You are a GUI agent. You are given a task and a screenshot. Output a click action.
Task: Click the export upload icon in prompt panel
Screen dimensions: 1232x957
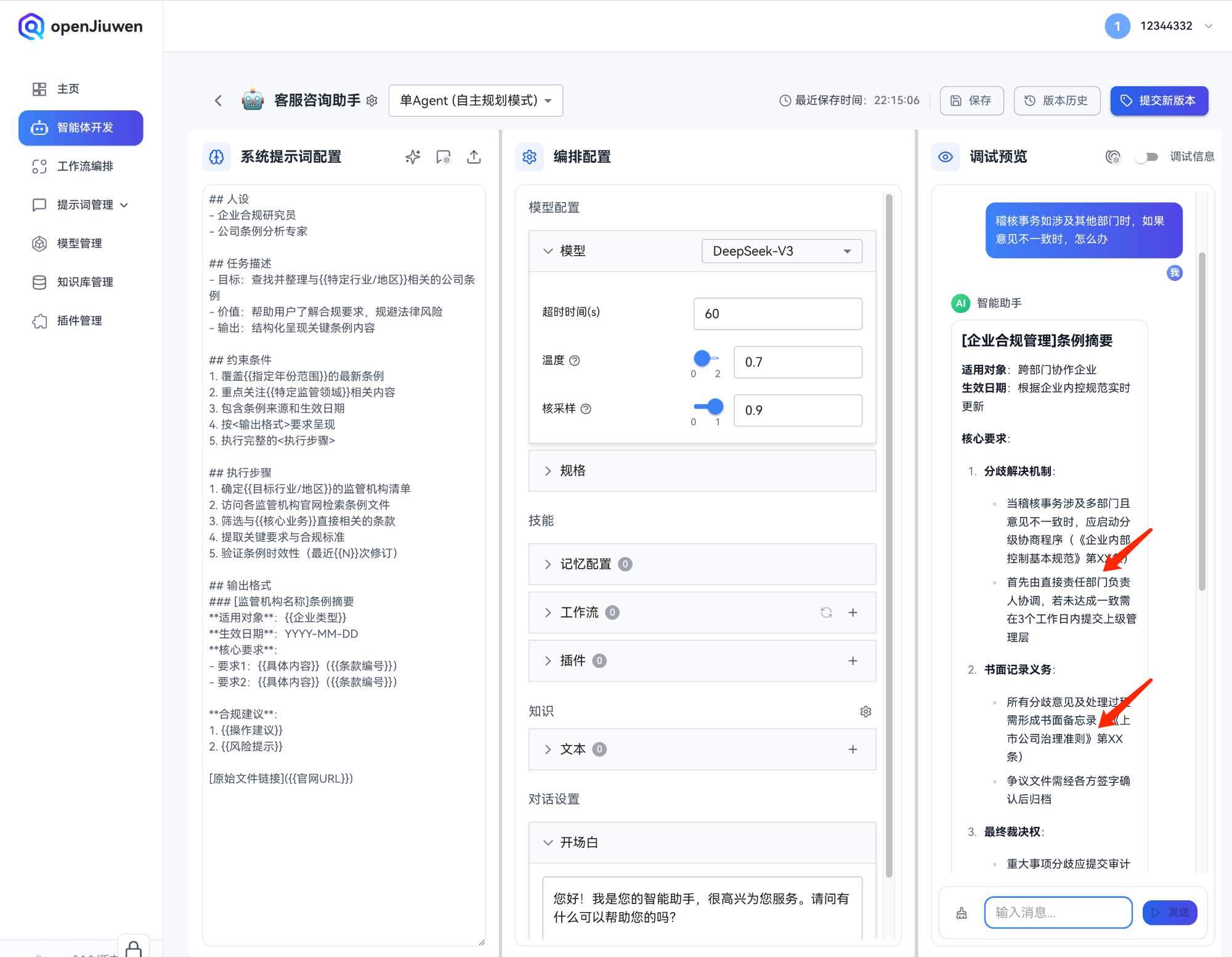474,157
